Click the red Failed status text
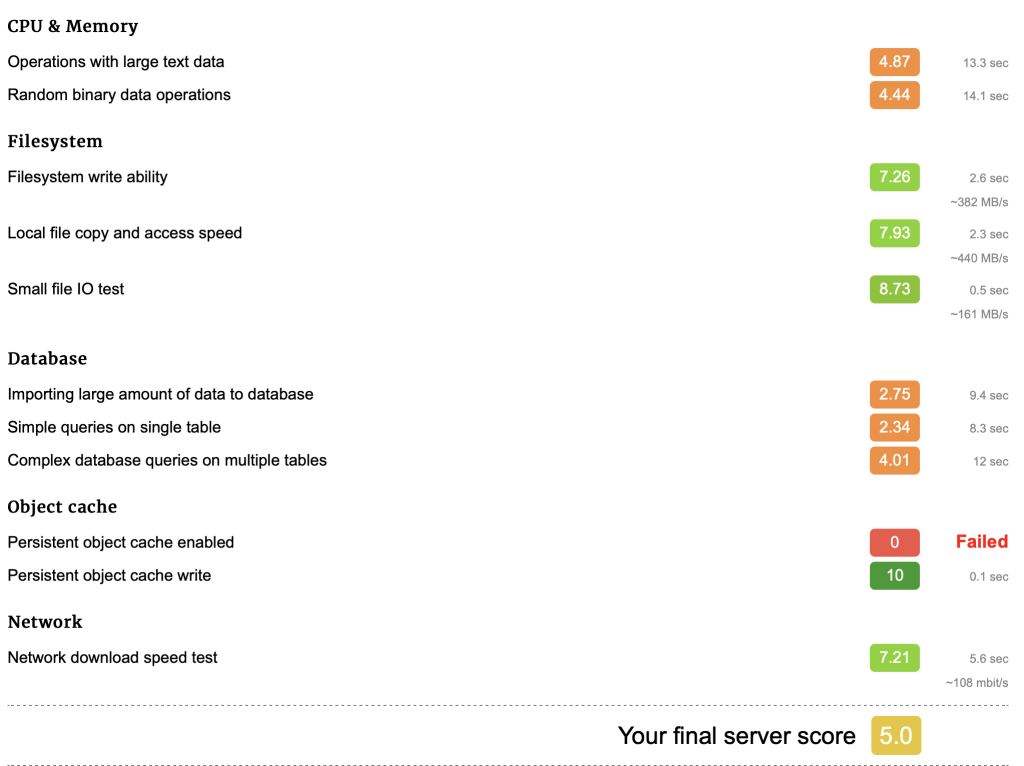Image resolution: width=1024 pixels, height=766 pixels. pyautogui.click(x=981, y=542)
